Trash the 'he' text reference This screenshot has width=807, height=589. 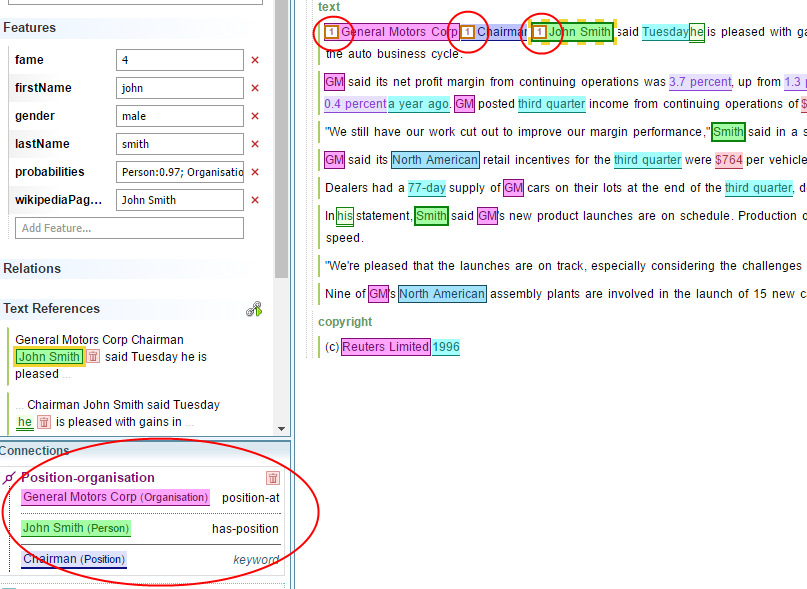pos(44,422)
